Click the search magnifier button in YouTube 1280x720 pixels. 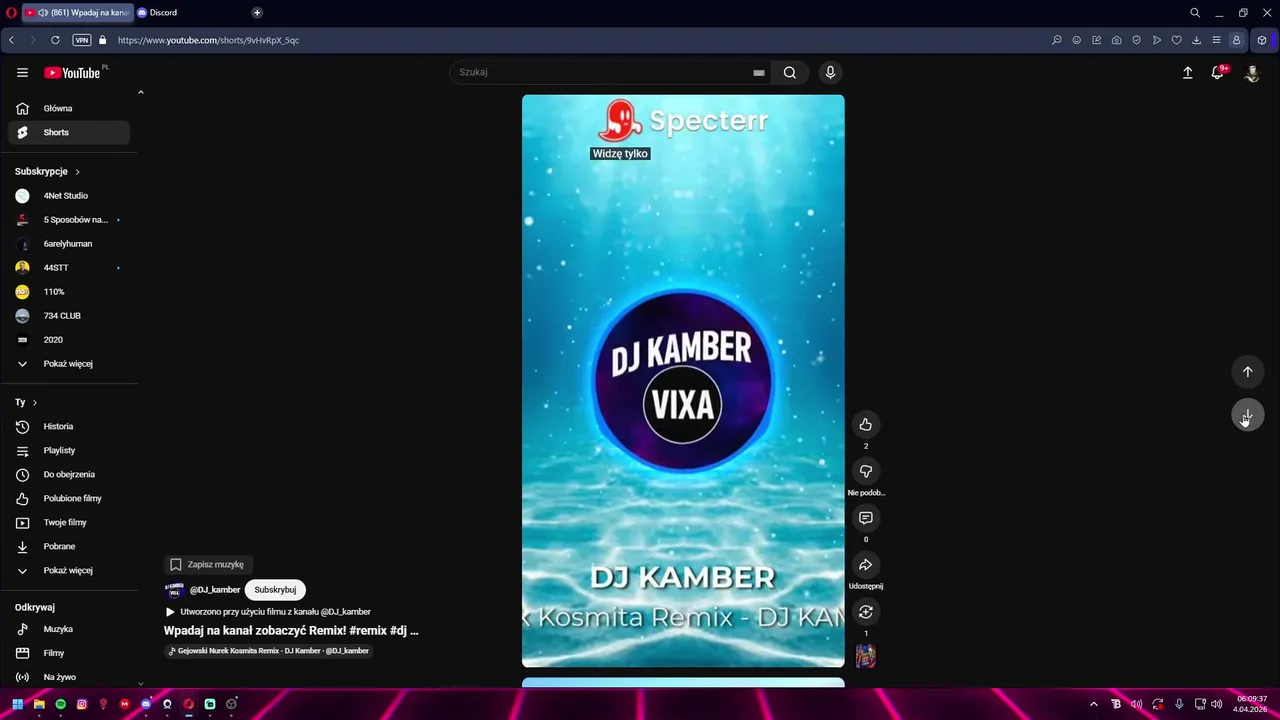790,72
